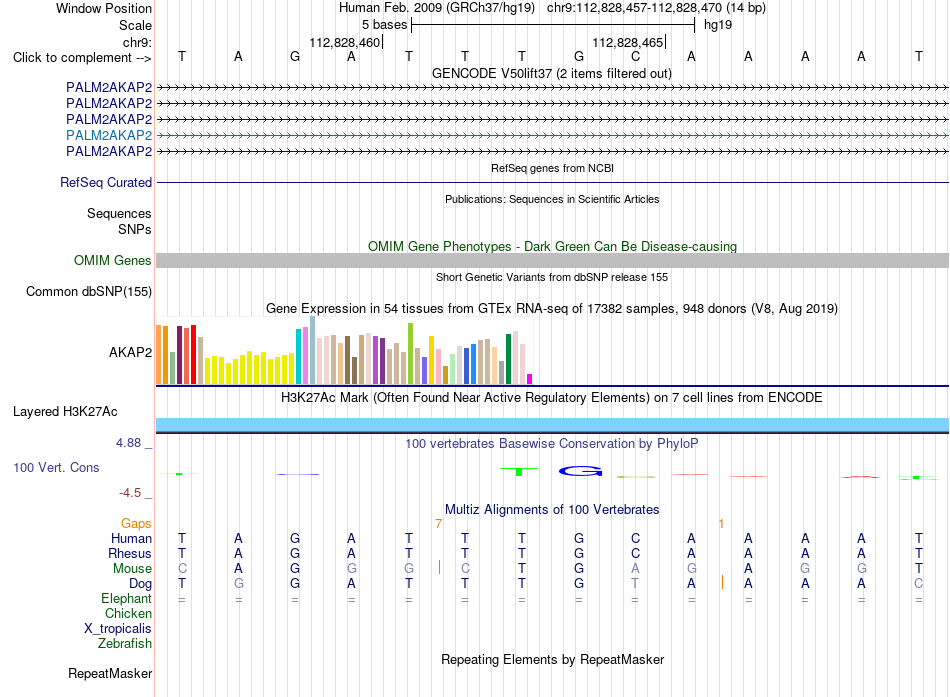The image size is (950, 697).
Task: Click the 'OMIM Genes' side label
Action: [x=113, y=261]
